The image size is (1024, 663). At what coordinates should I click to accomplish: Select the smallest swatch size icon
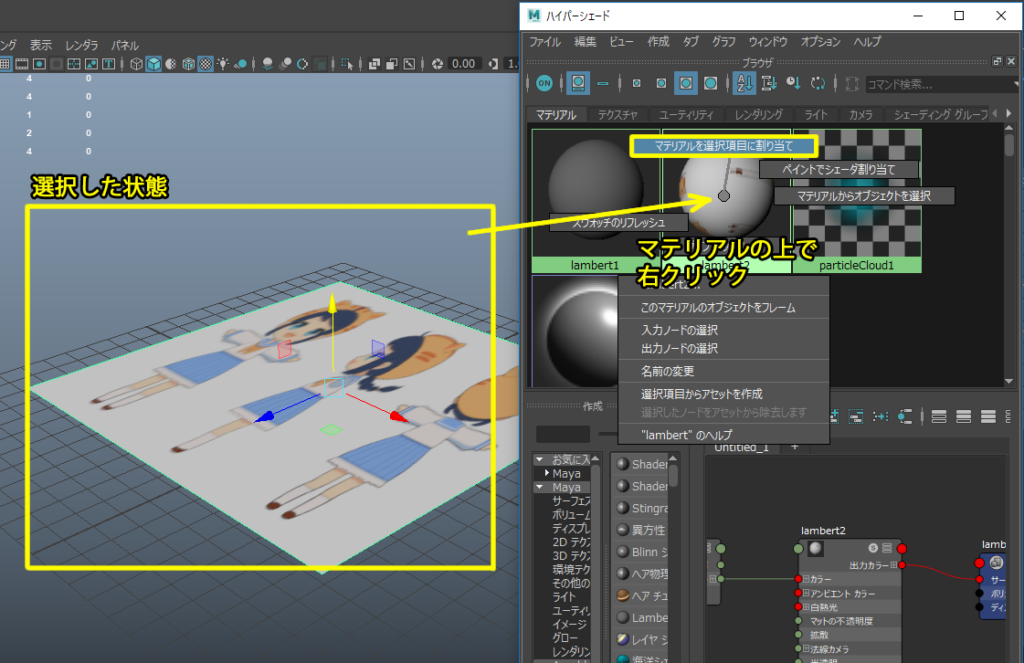click(637, 84)
